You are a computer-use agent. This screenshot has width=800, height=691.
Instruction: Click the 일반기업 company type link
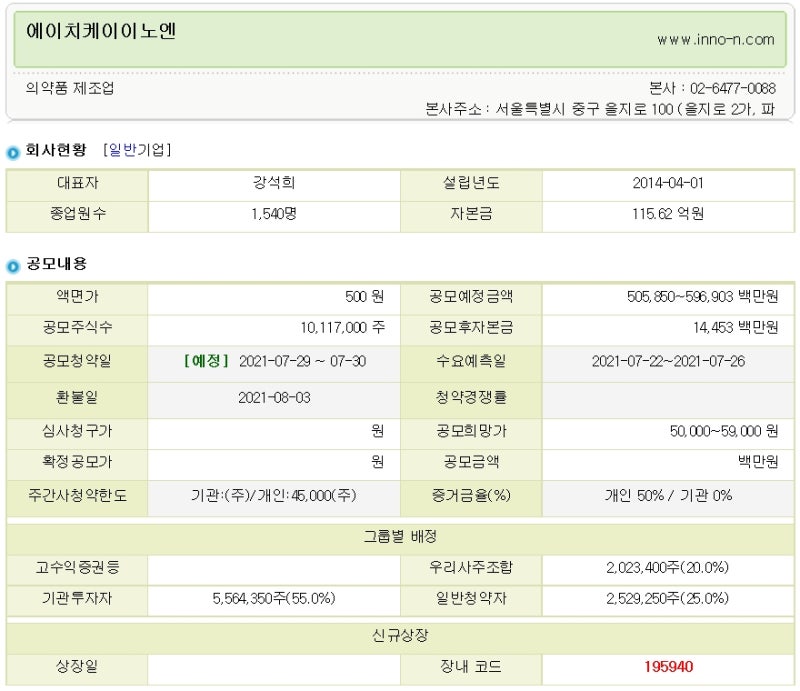[137, 150]
